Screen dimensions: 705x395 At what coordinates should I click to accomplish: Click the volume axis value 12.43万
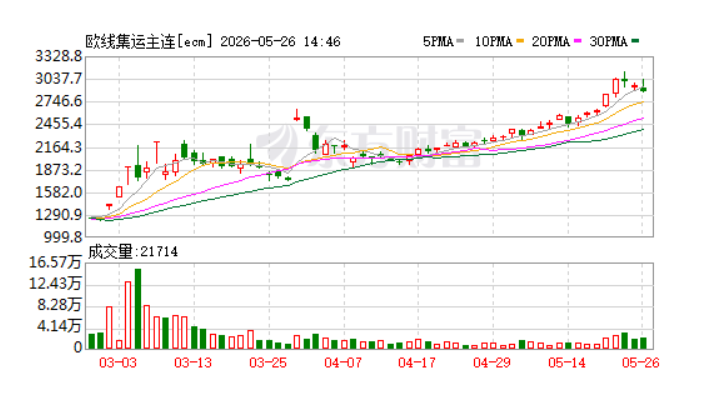(55, 284)
